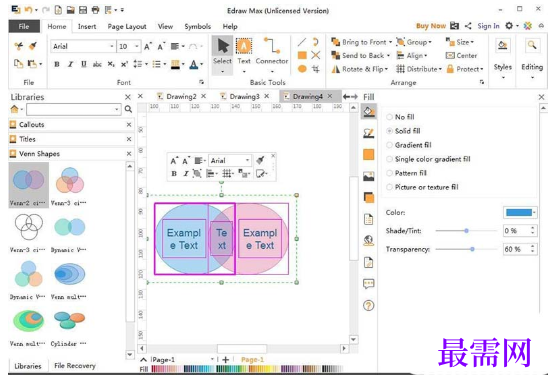Select No fill option
550x384 pixels.
click(400, 117)
